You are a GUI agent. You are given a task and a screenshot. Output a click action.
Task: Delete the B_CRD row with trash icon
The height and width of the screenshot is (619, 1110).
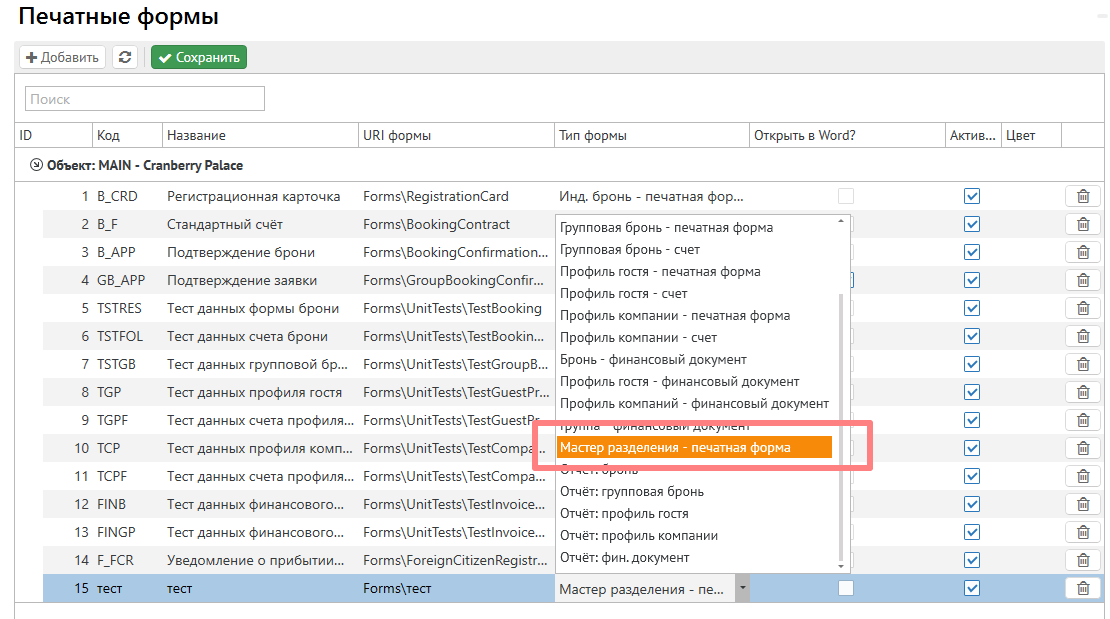point(1082,197)
